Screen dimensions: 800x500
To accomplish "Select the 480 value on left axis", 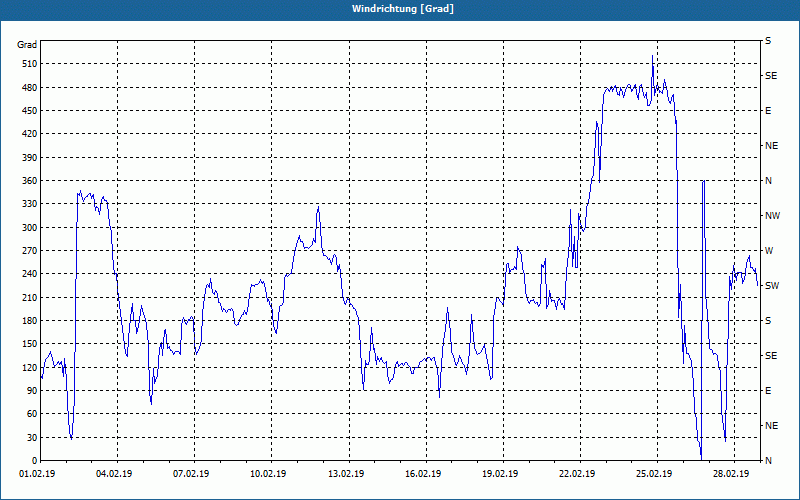I will tap(30, 88).
